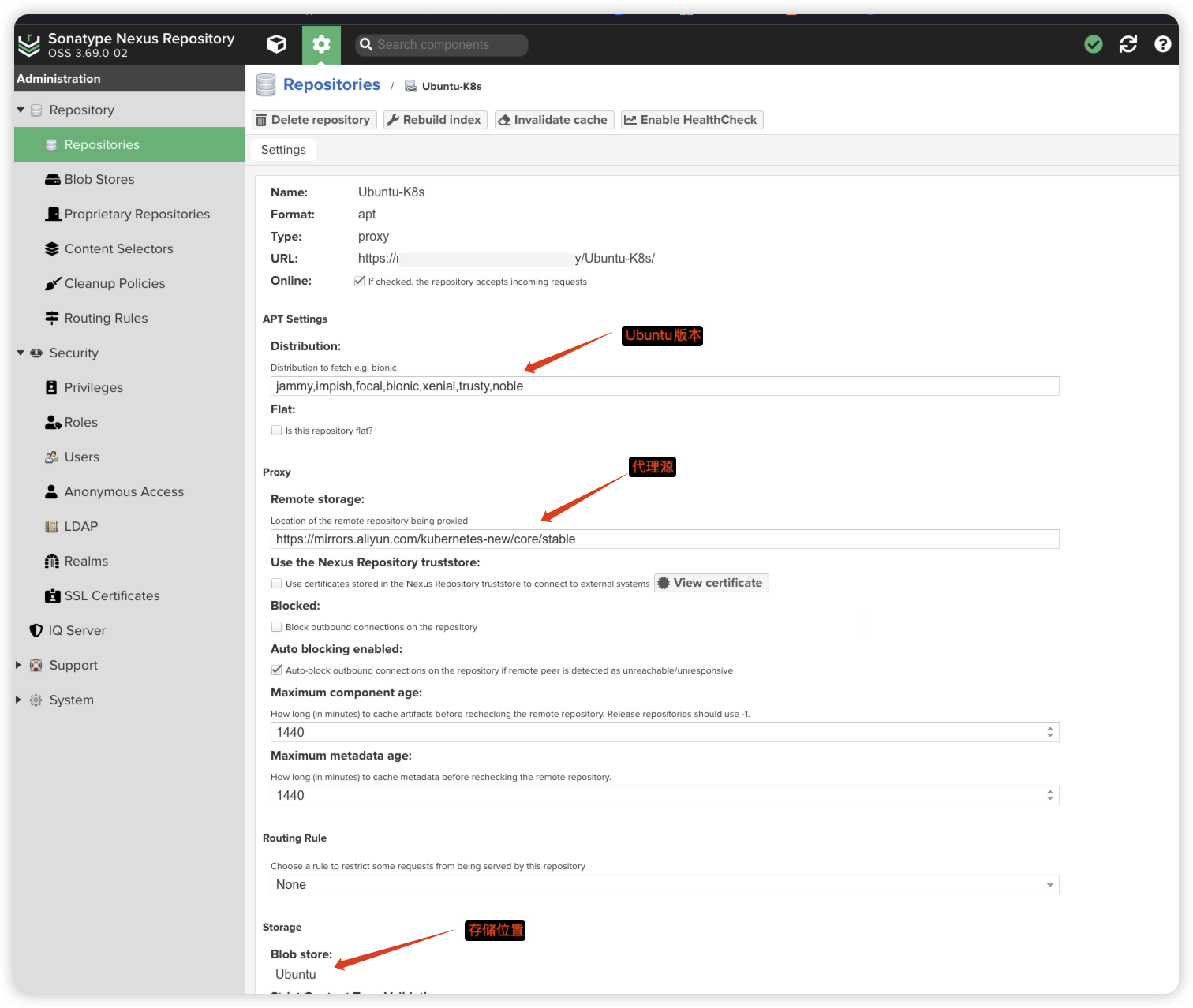1193x1008 pixels.
Task: Open the Routing Rule dropdown showing None
Action: 664,884
